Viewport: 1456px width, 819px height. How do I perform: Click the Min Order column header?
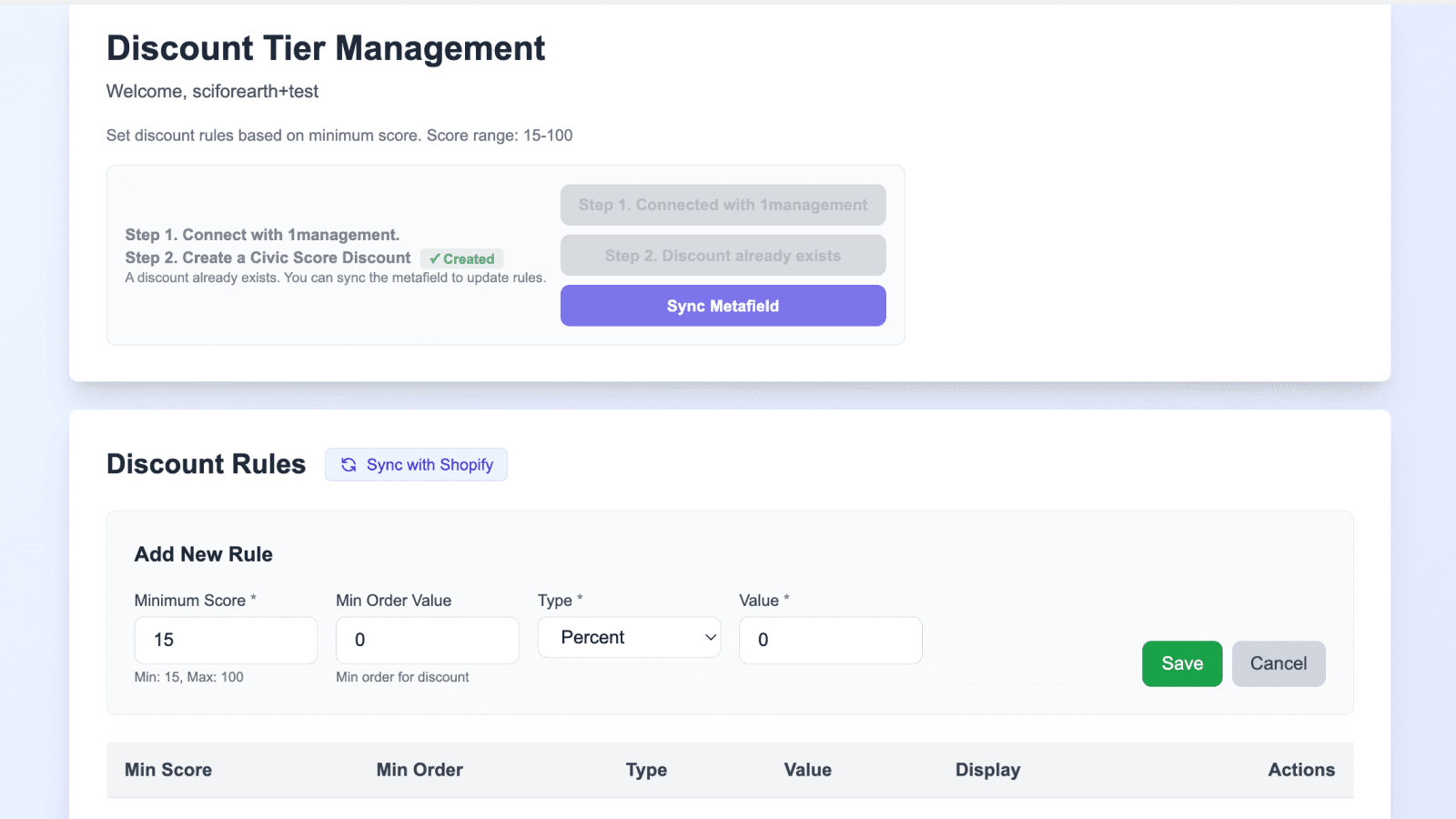420,770
